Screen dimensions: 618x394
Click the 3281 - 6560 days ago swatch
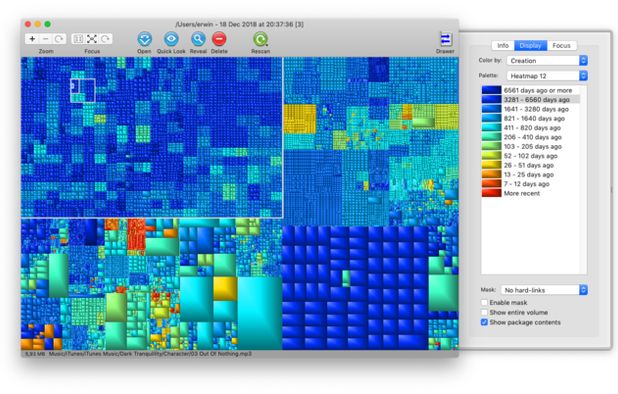[491, 100]
